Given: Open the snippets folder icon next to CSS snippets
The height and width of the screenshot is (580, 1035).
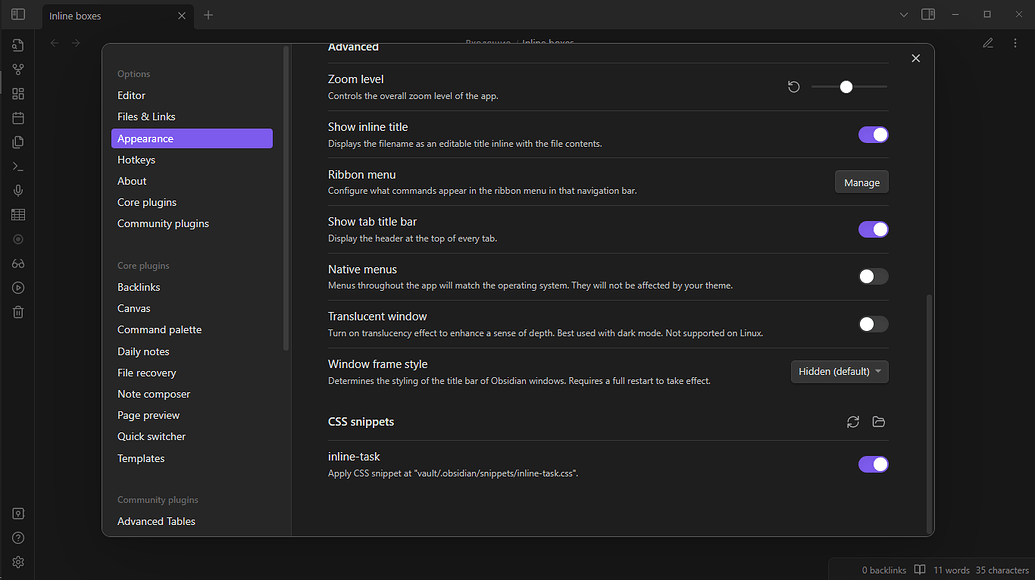Looking at the screenshot, I should point(879,422).
